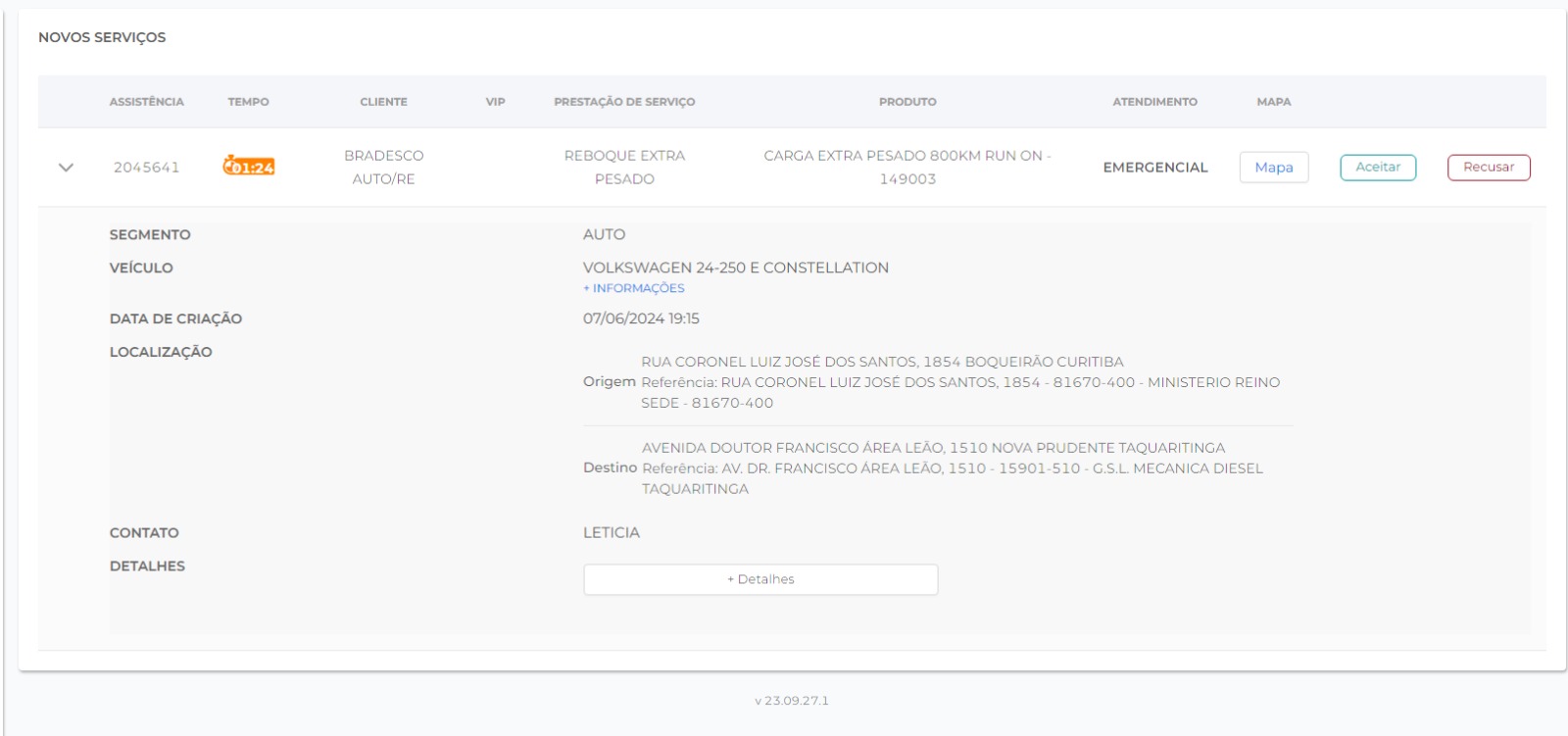The width and height of the screenshot is (1568, 736).
Task: Expand the + Detalhes box
Action: tap(760, 579)
